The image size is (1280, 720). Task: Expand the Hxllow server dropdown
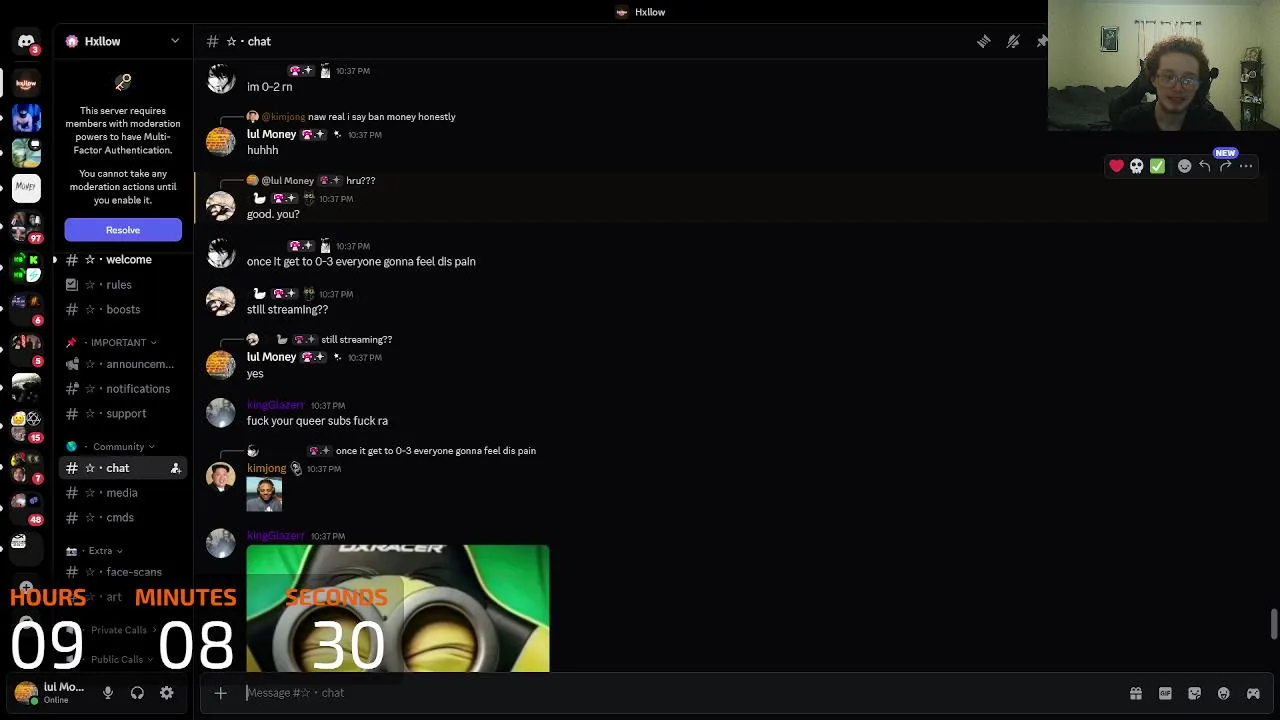pyautogui.click(x=175, y=41)
